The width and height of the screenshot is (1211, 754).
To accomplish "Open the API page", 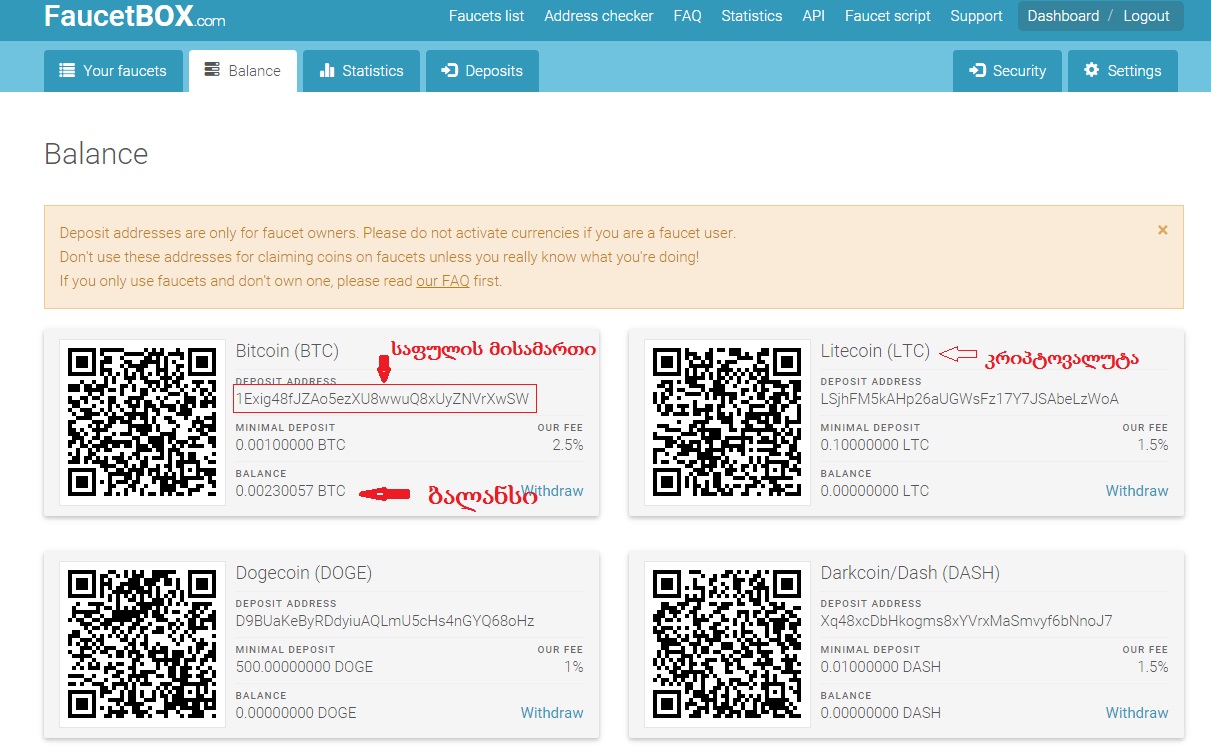I will pos(813,16).
